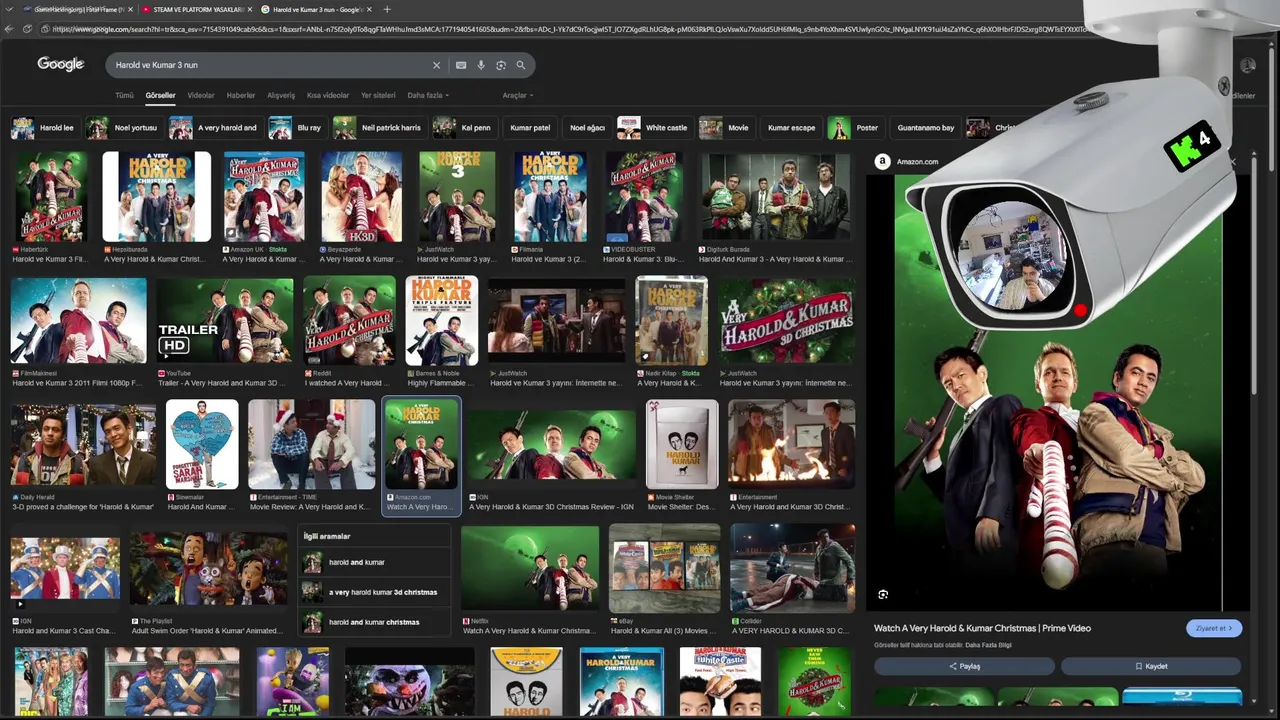Open the Watch A Very Harold & Kumar Christmas title link
The width and height of the screenshot is (1280, 720).
[x=982, y=628]
